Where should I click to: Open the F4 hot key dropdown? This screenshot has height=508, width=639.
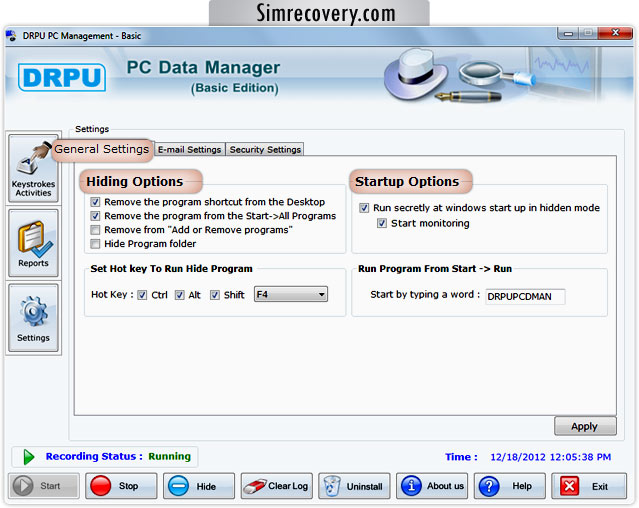pyautogui.click(x=291, y=294)
